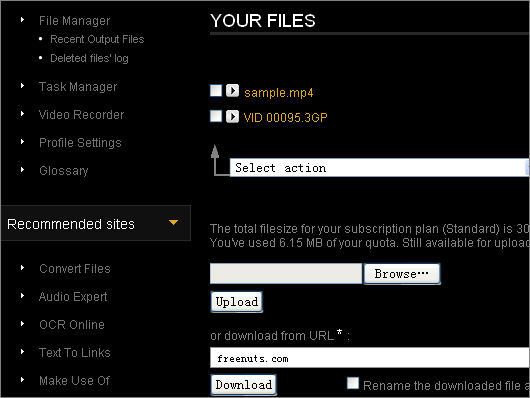
Task: Click the File Manager bullet arrow
Action: pos(22,20)
